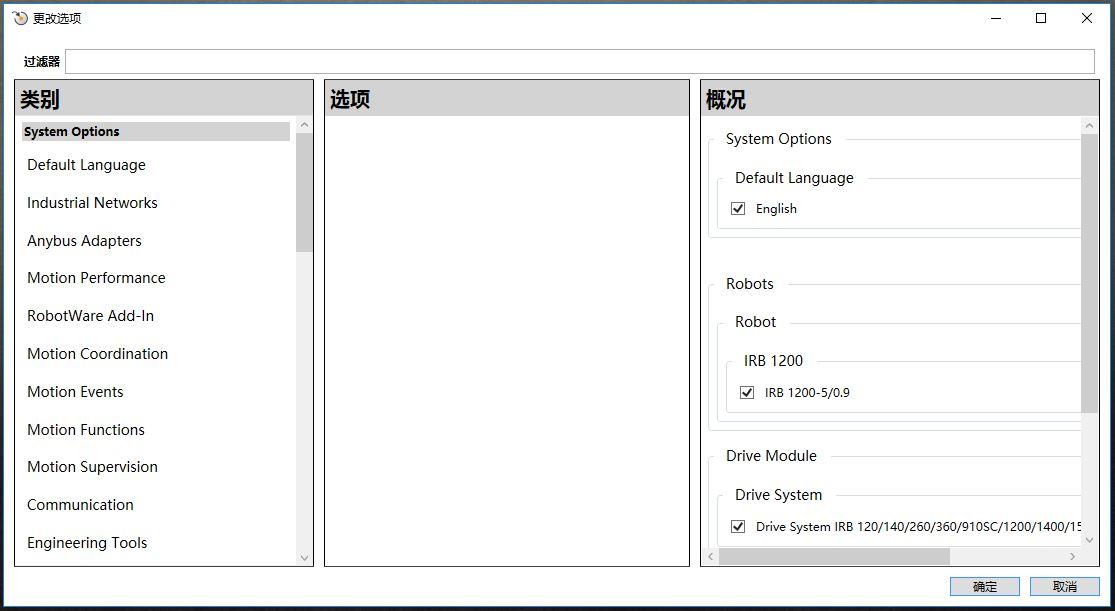
Task: Click the 取消 cancel button
Action: pos(1065,586)
